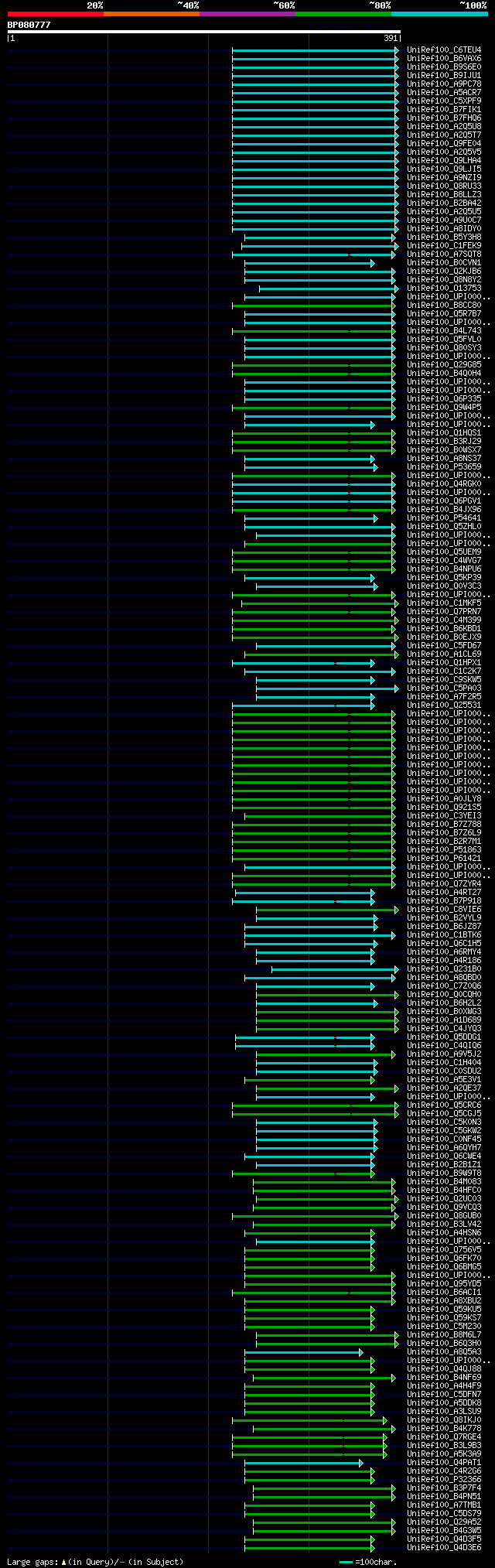The width and height of the screenshot is (495, 1568).
Task: Click the green ~80% identity legend segment
Action: pos(343,14)
